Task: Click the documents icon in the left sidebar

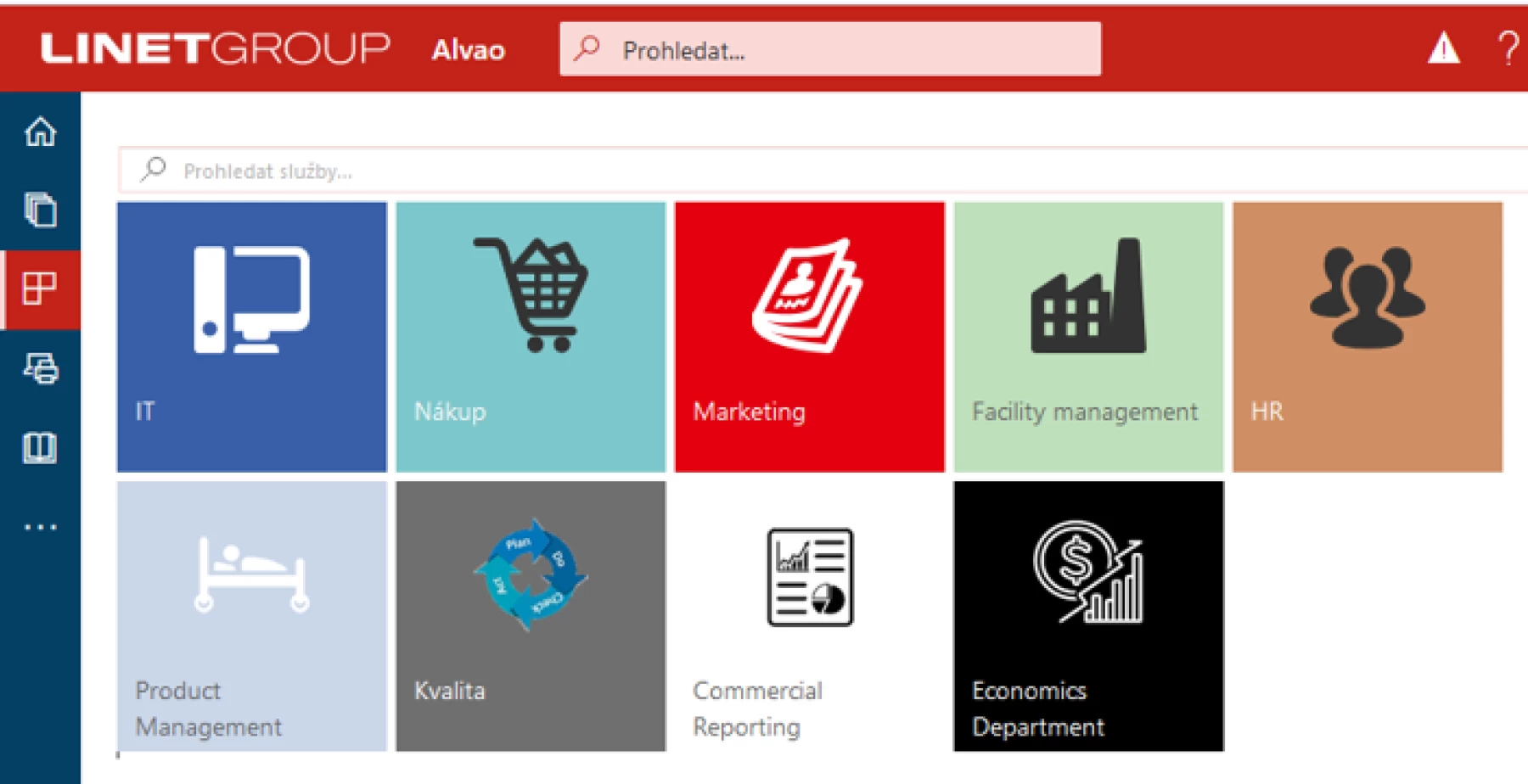Action: (41, 210)
